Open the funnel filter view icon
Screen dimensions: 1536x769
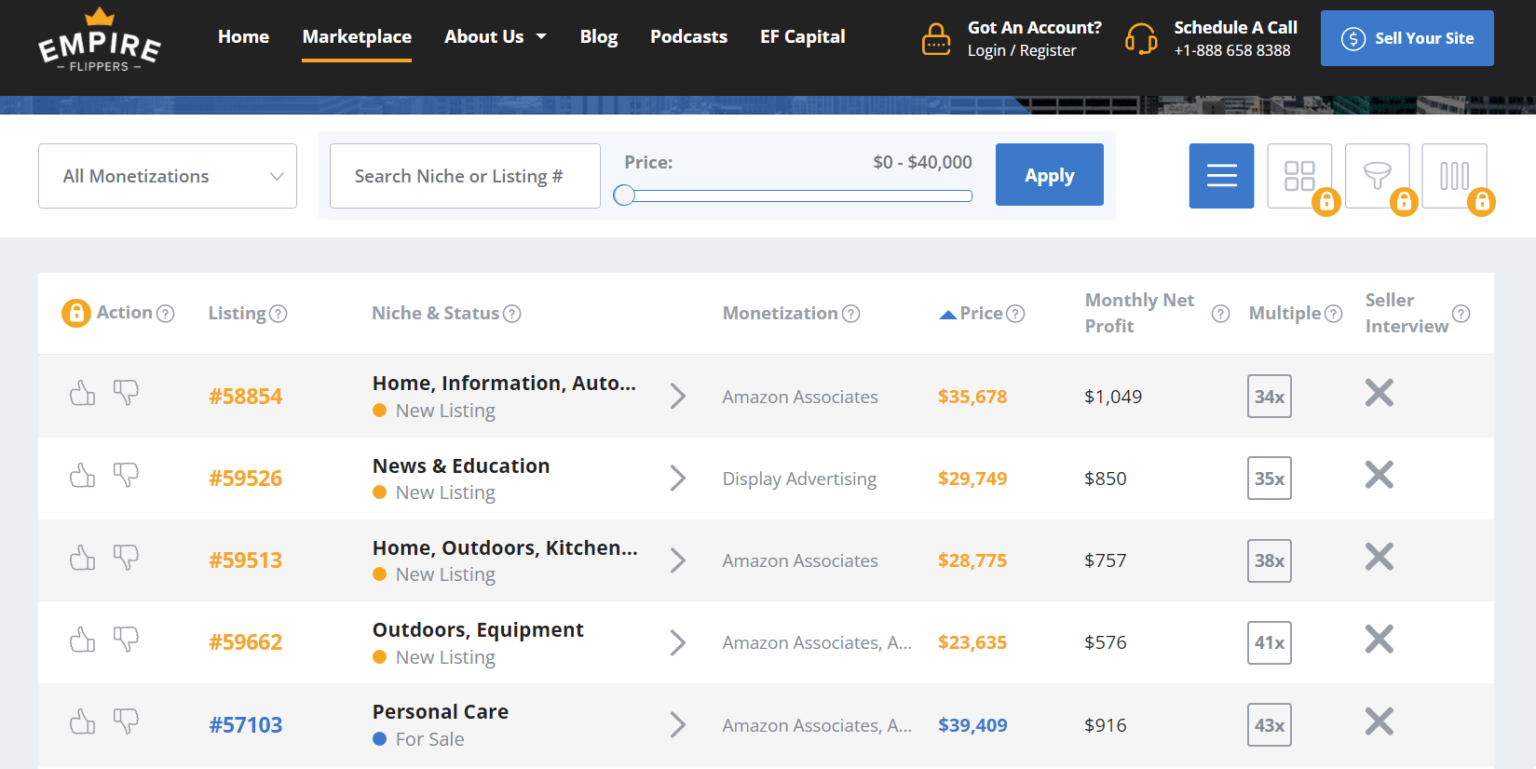[1377, 175]
